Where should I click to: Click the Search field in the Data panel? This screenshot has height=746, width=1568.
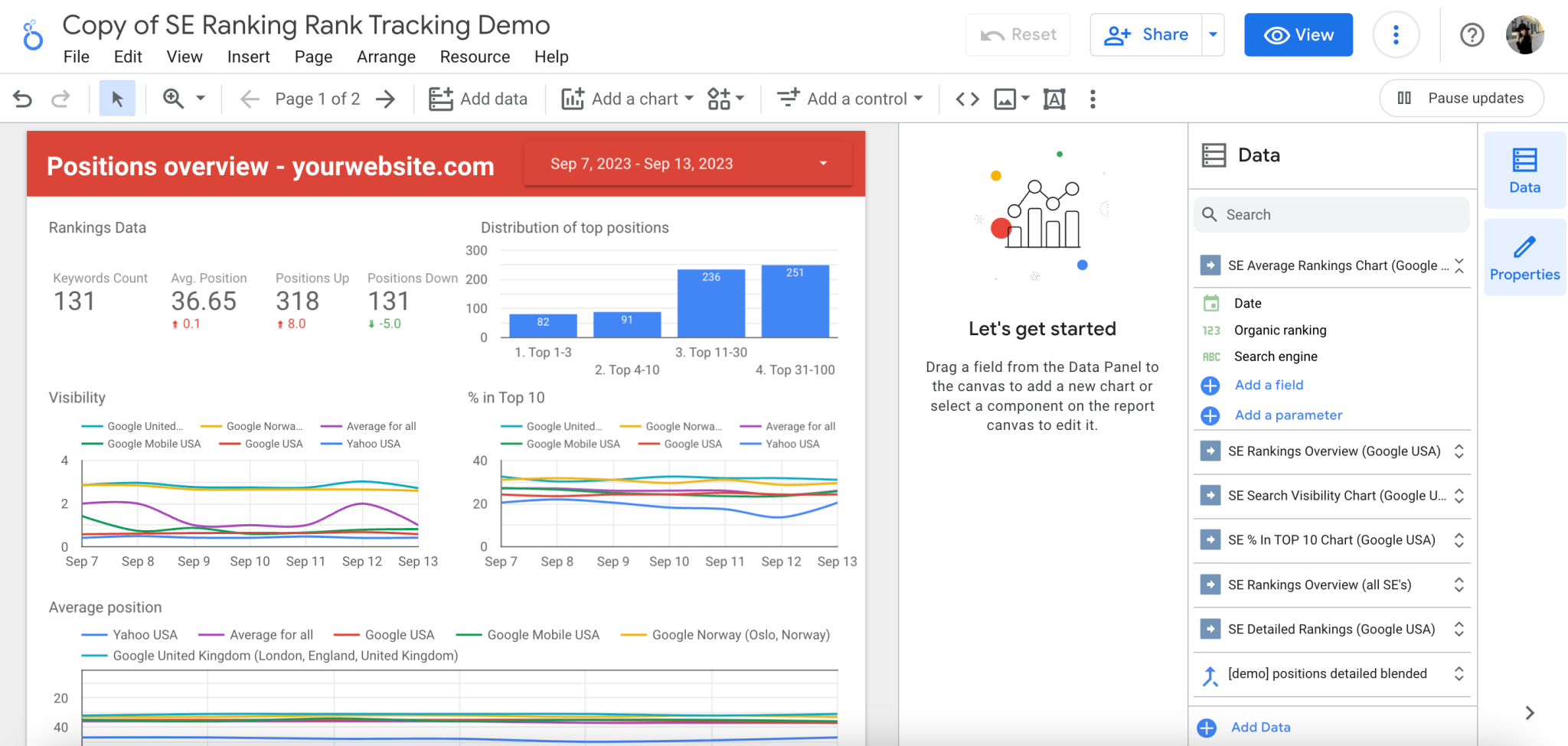(x=1331, y=214)
